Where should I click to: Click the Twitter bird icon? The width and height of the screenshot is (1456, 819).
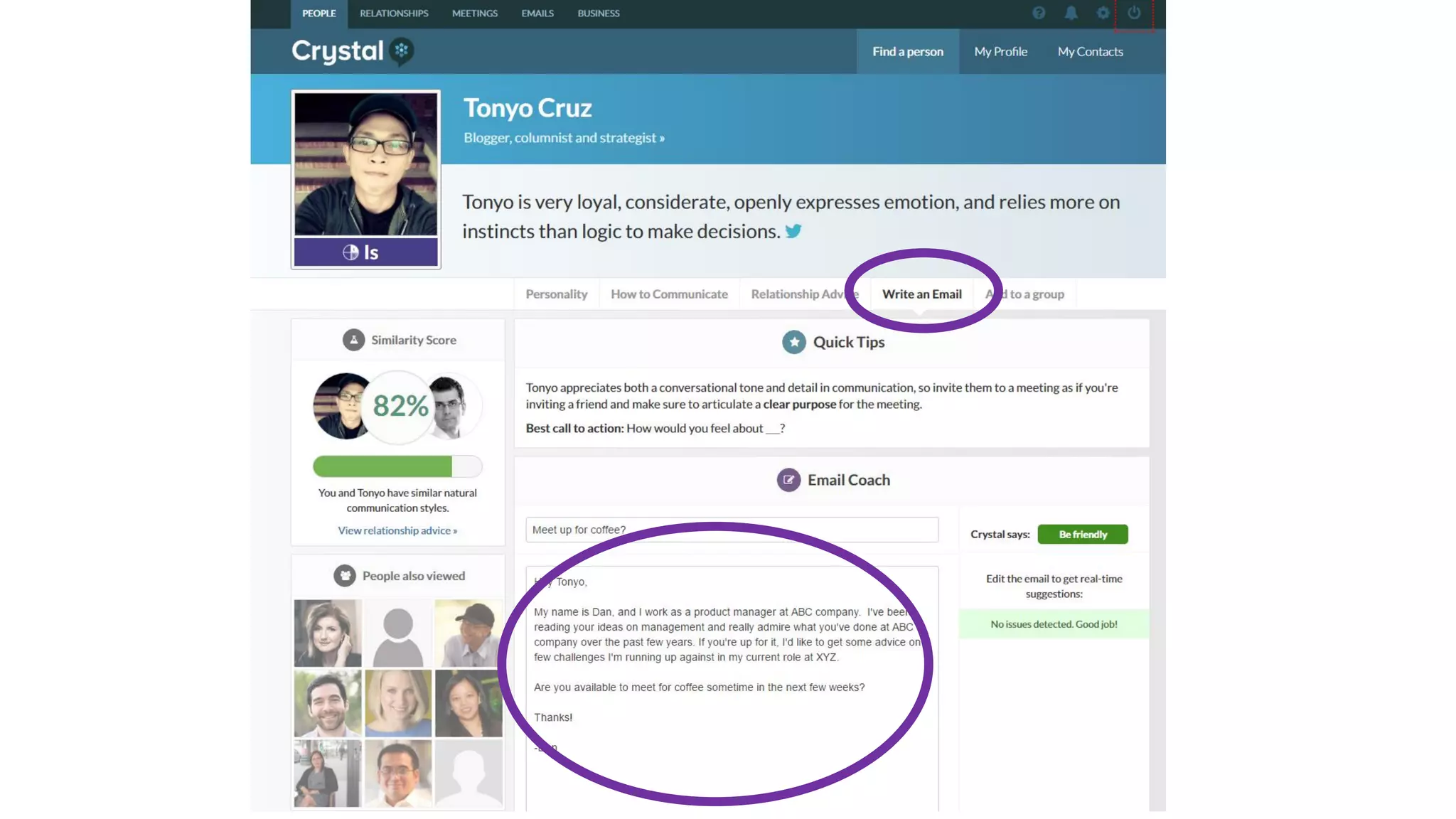tap(793, 231)
